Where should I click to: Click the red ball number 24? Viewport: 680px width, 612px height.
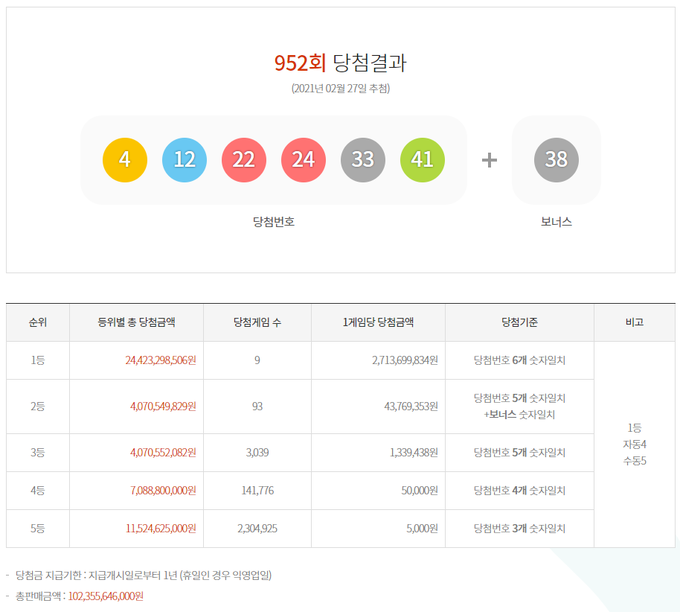pyautogui.click(x=304, y=160)
